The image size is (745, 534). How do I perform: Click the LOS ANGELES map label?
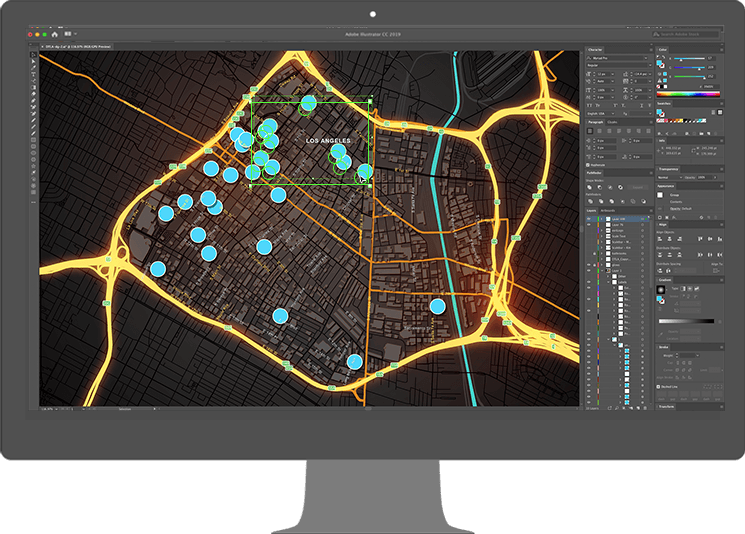click(328, 141)
